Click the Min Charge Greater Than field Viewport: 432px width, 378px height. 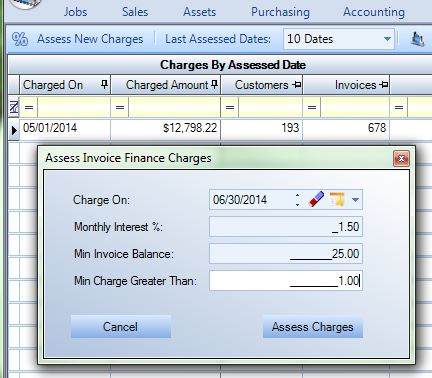[286, 281]
